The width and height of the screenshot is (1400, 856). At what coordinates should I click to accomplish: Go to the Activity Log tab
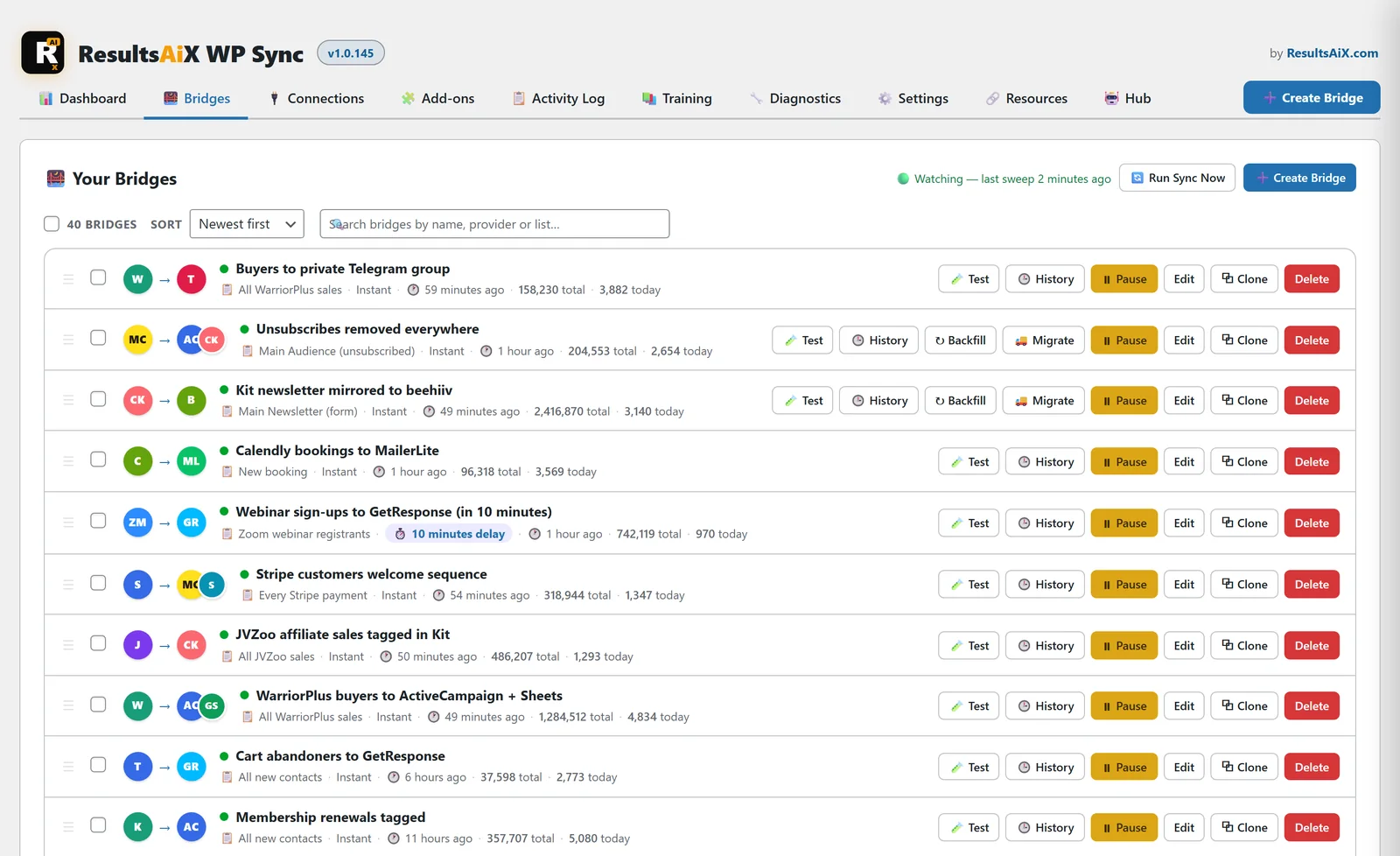click(x=558, y=99)
